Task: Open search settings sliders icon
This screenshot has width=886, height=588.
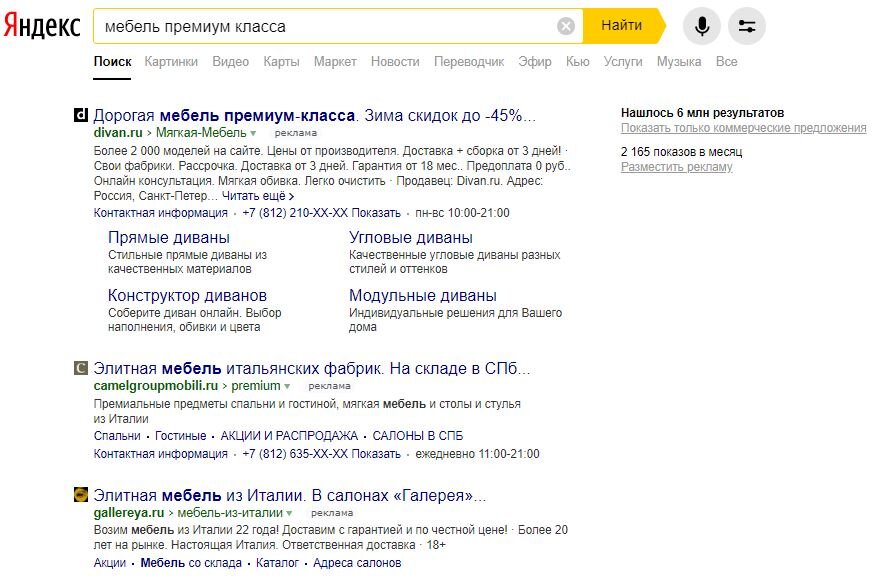Action: [746, 26]
